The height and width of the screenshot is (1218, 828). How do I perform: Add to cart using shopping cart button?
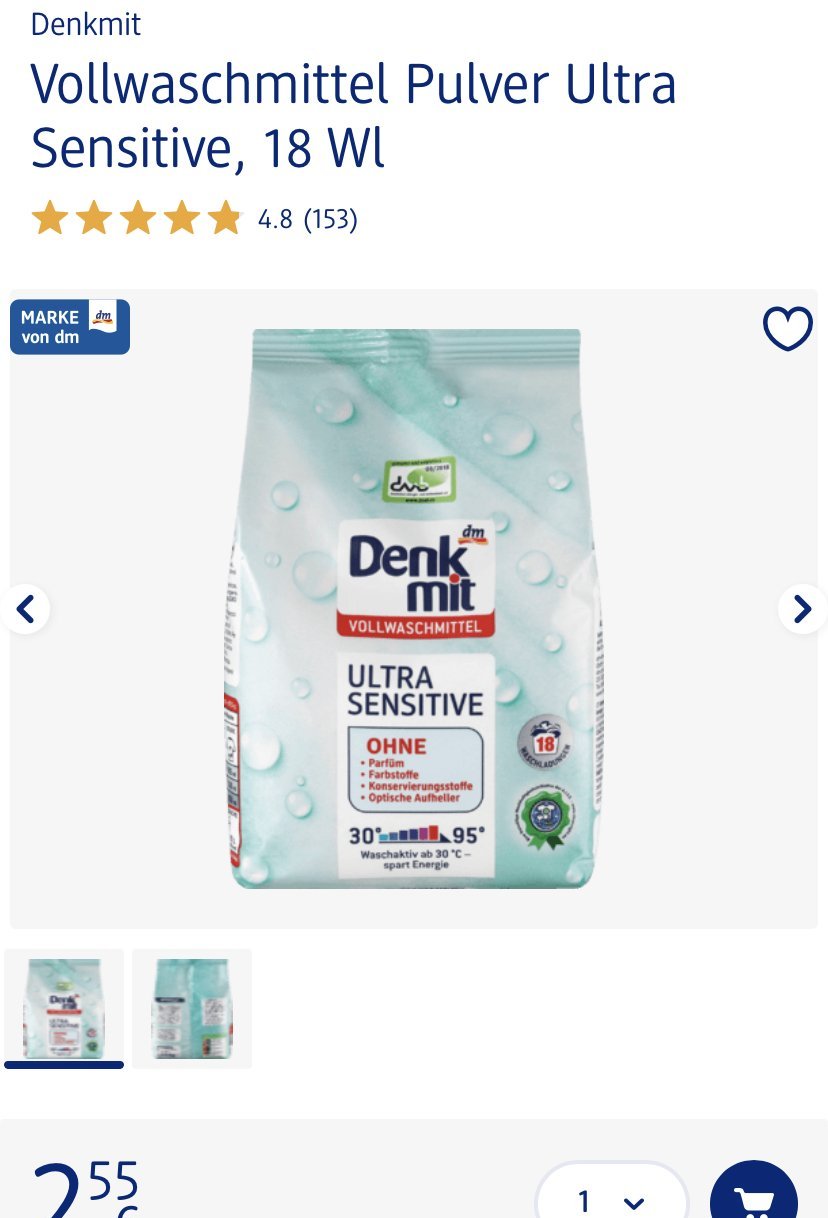click(754, 1195)
